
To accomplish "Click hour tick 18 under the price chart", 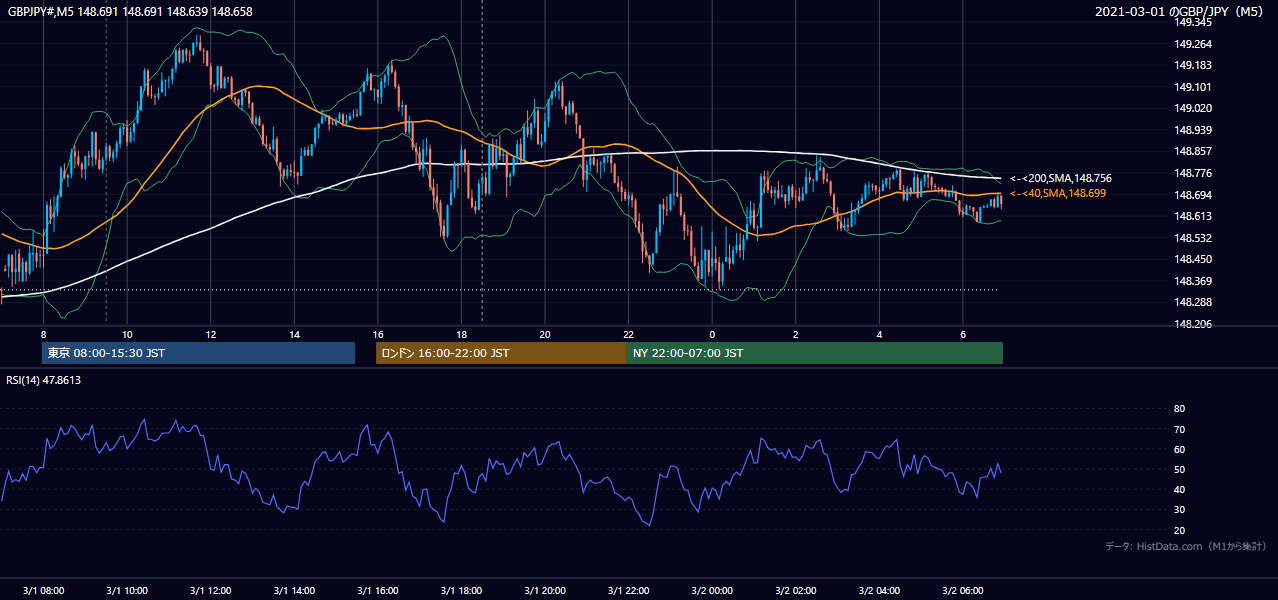I will pyautogui.click(x=461, y=334).
